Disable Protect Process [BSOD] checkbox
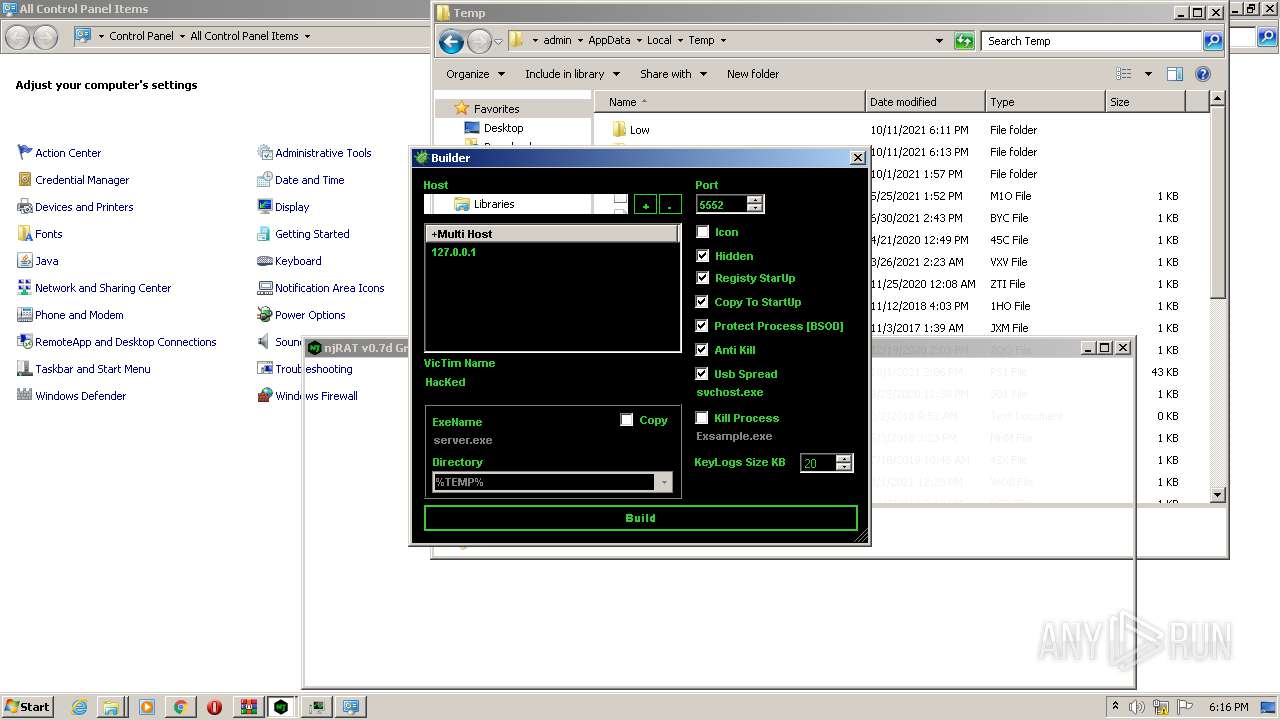The height and width of the screenshot is (720, 1280). coord(702,326)
